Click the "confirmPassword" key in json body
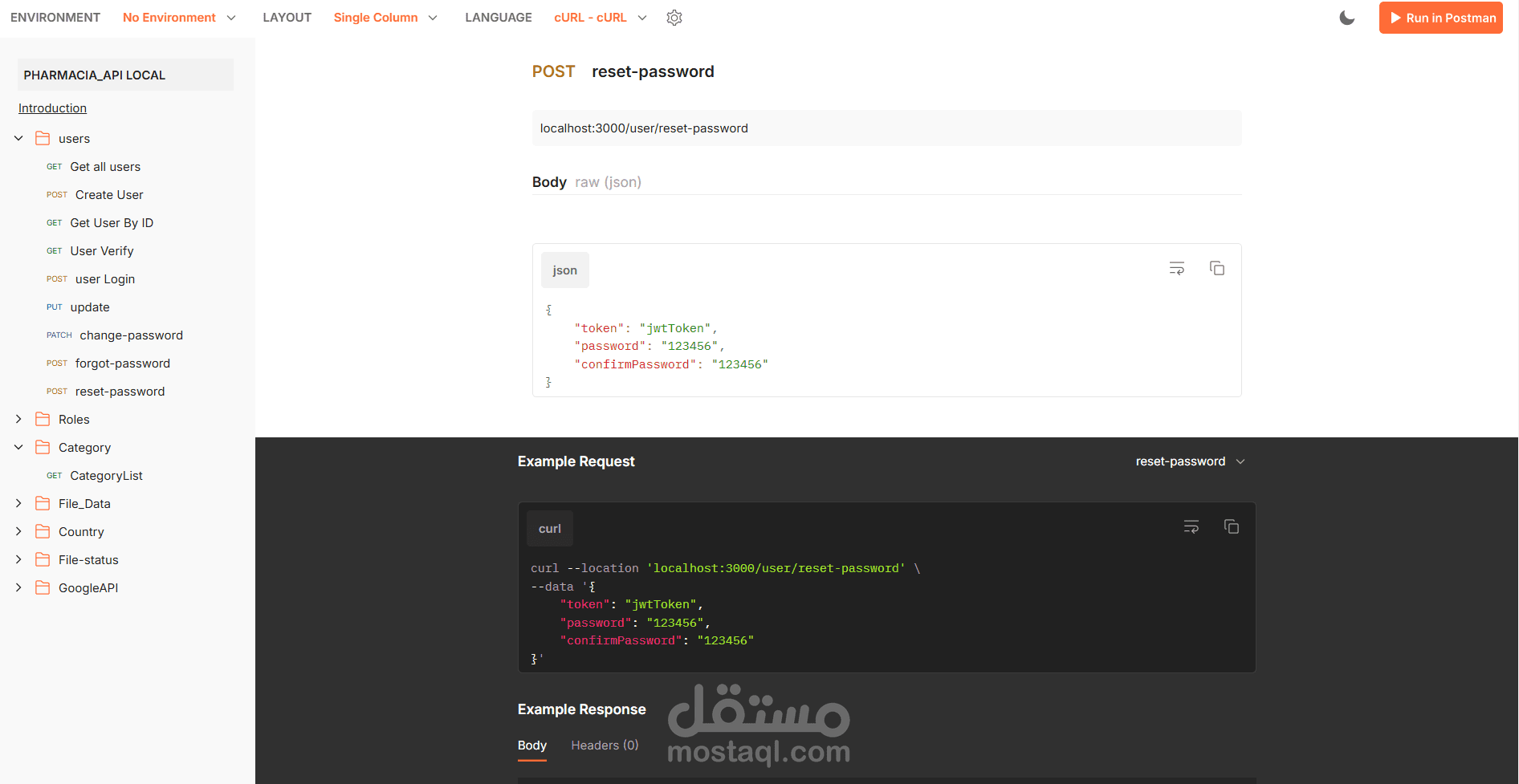 635,364
